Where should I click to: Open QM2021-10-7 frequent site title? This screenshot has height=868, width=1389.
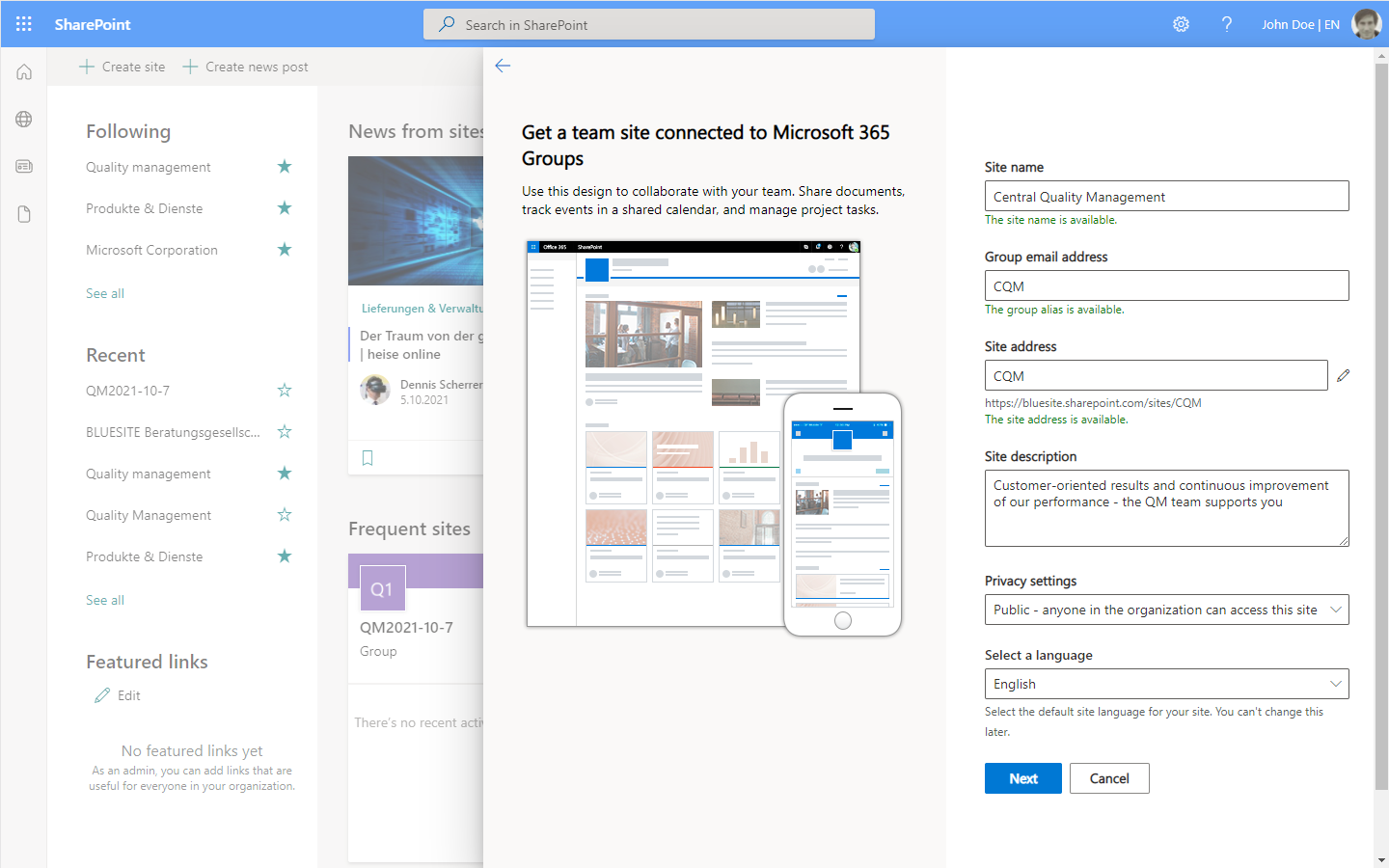[406, 627]
